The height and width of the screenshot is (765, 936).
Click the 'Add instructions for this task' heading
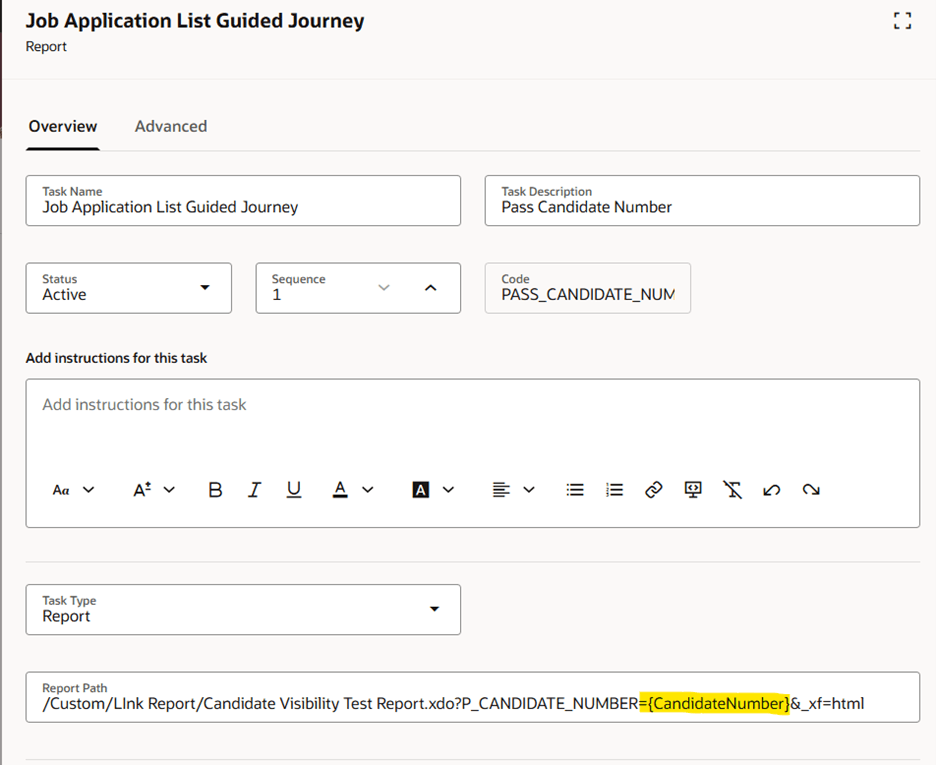pos(116,358)
